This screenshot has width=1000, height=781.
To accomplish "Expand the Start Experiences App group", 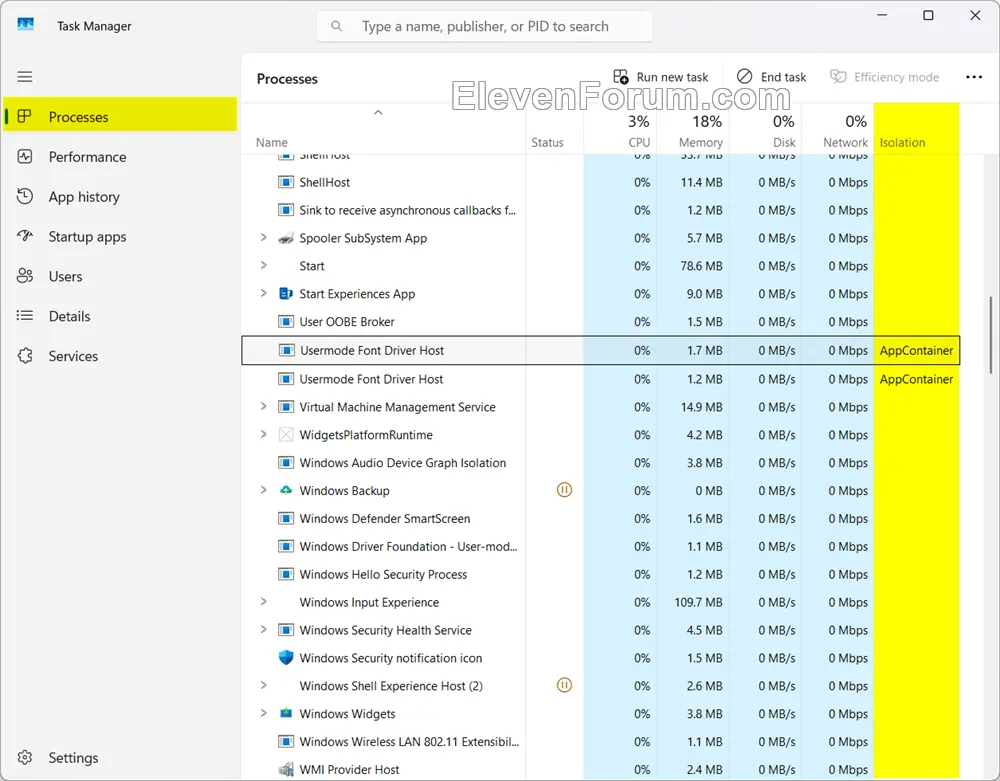I will tap(263, 293).
